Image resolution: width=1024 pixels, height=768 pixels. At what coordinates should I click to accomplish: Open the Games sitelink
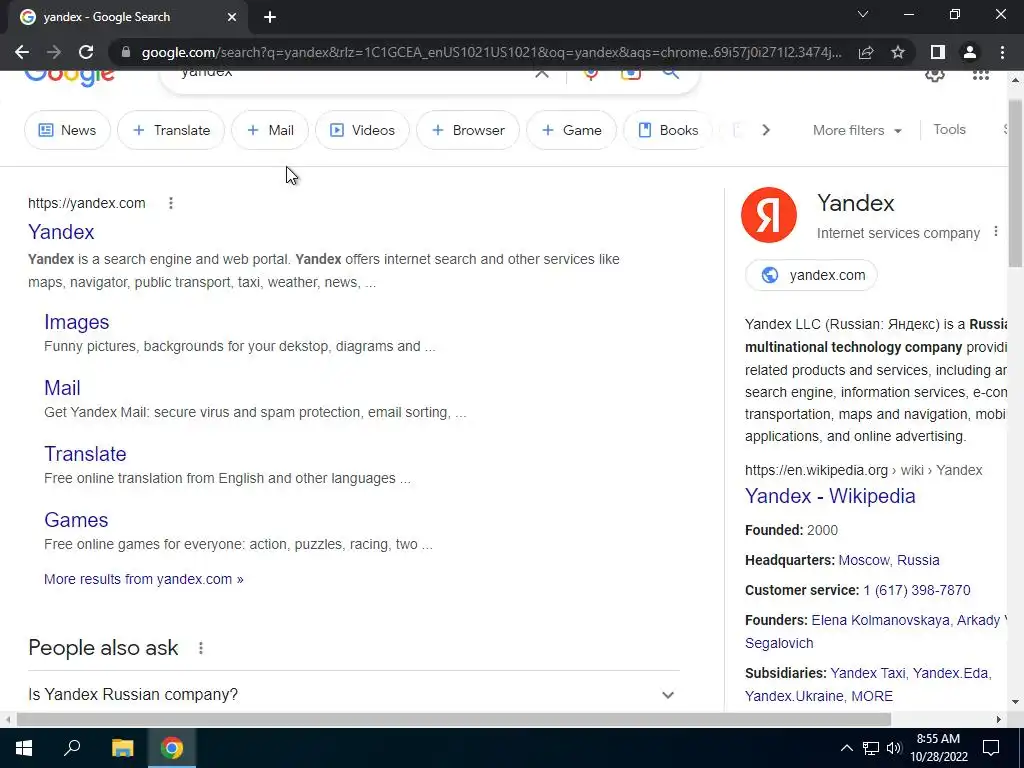(76, 520)
